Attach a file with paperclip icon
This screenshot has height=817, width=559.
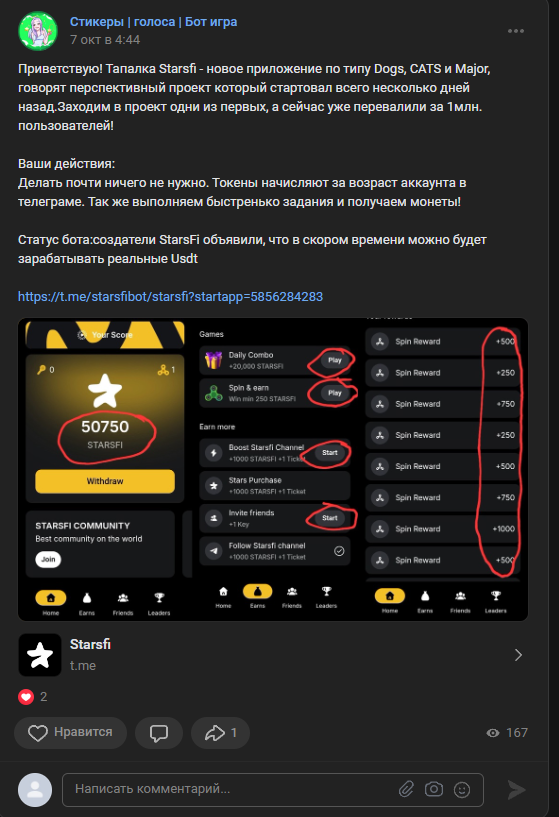(x=406, y=789)
